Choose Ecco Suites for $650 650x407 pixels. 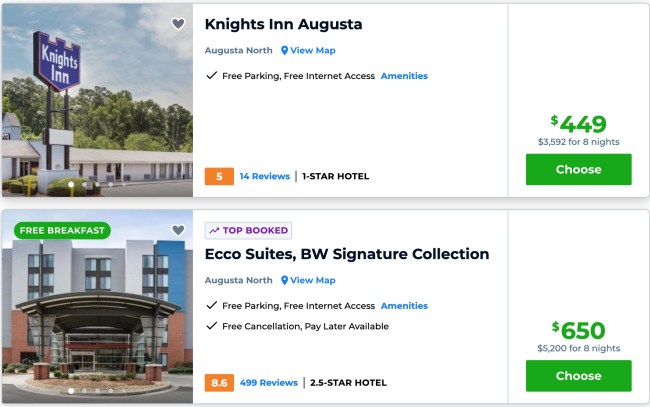point(578,376)
